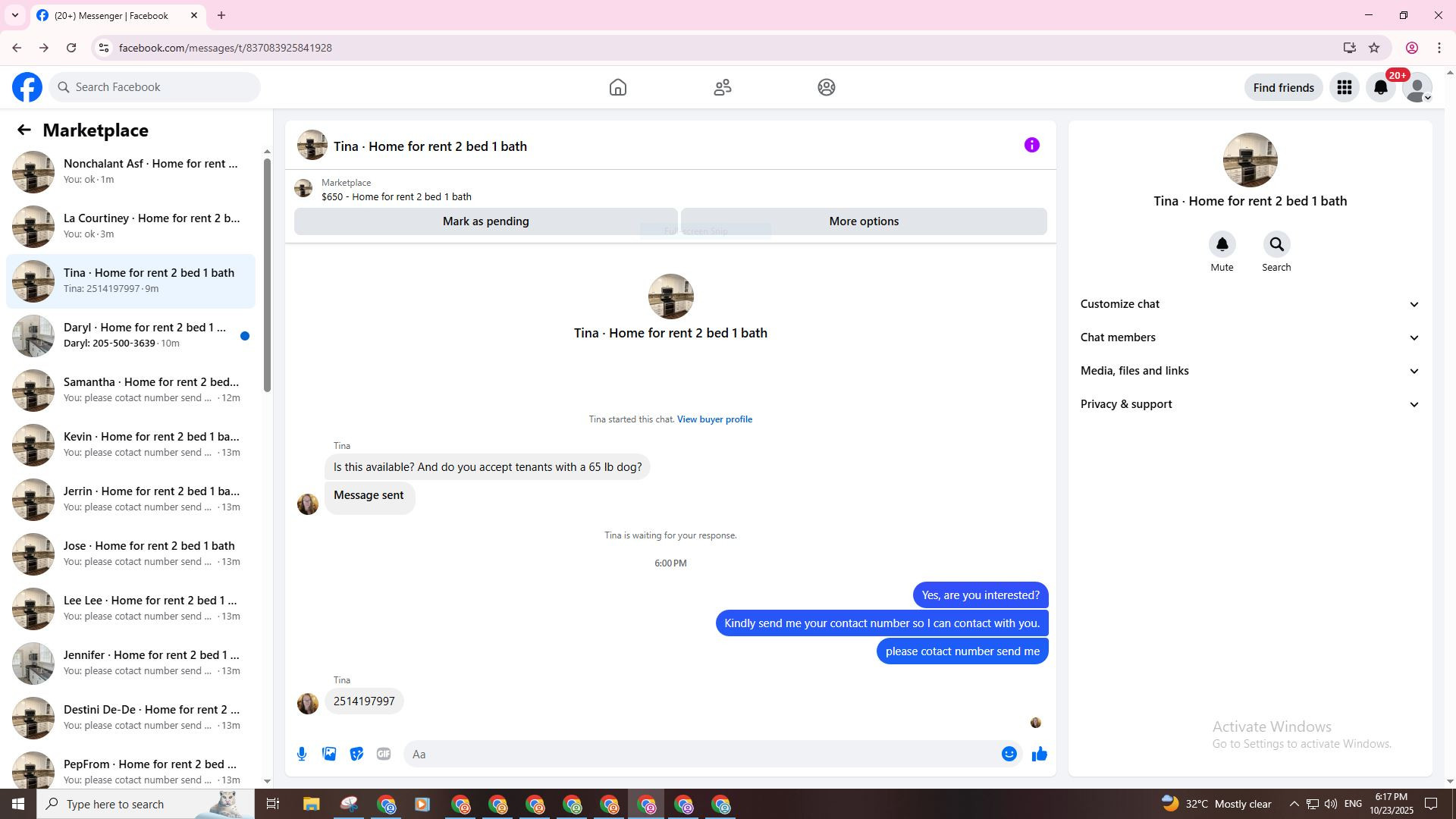
Task: Click the Mark as pending button
Action: click(485, 221)
